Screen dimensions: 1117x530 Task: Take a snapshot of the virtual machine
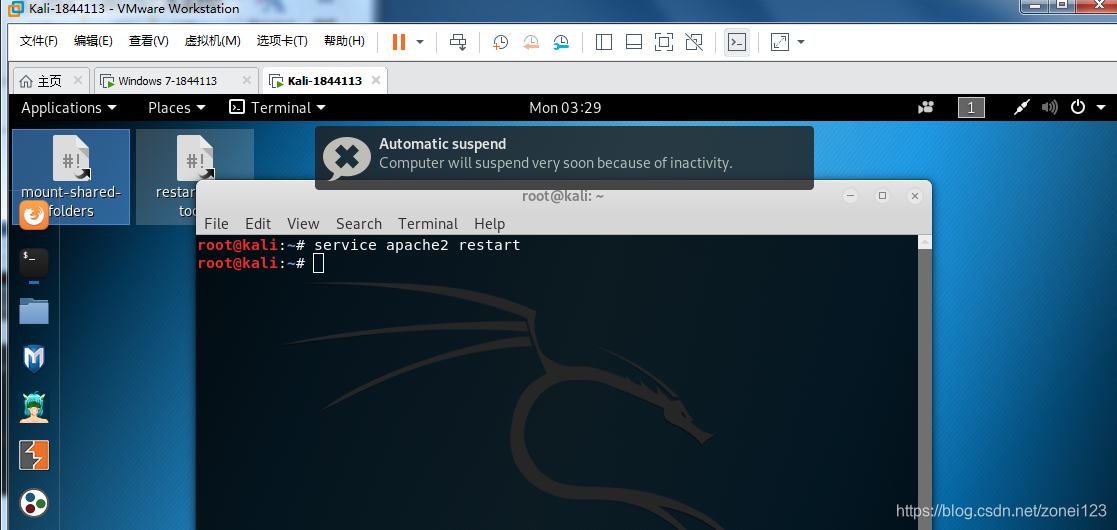coord(500,42)
